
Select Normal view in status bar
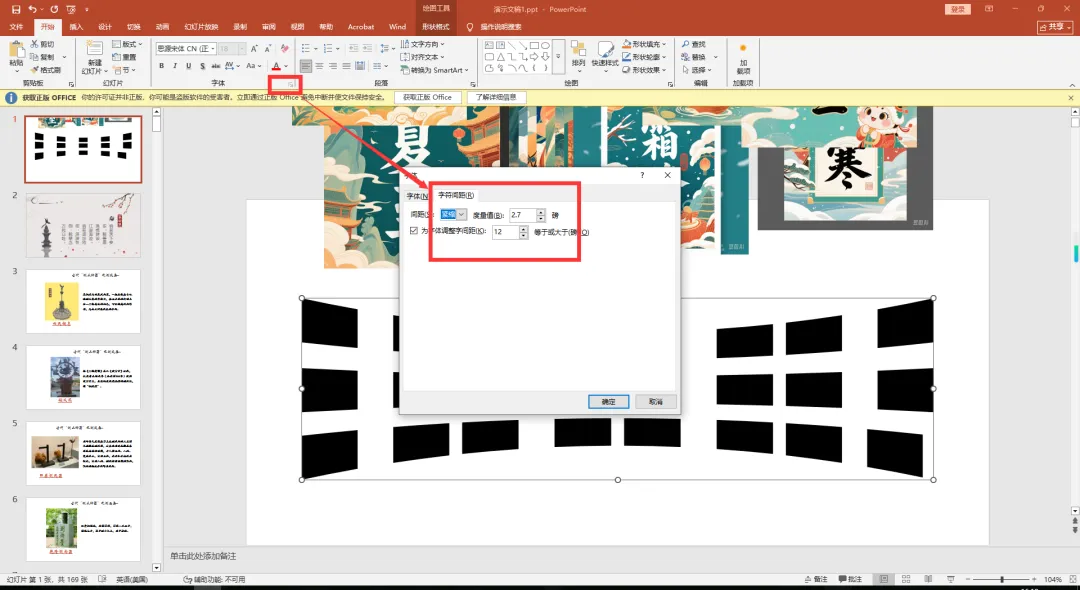(884, 579)
